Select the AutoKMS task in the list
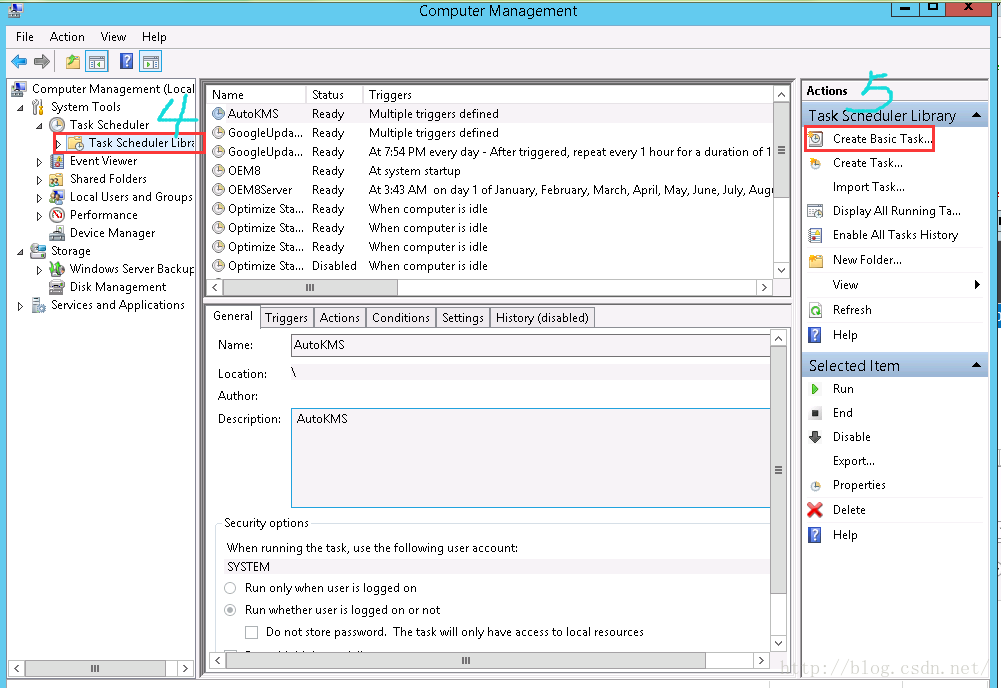The image size is (1001, 688). (492, 114)
